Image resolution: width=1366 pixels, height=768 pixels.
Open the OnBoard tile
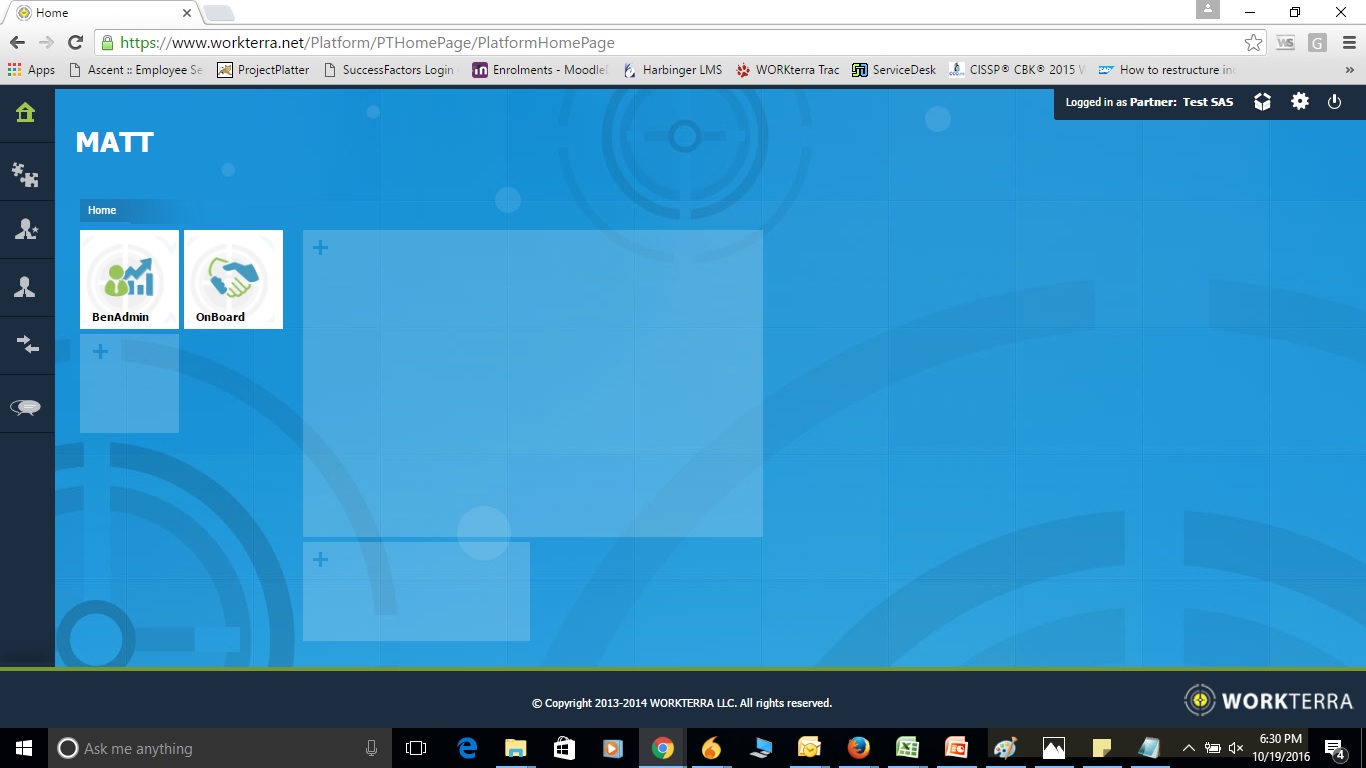(x=233, y=279)
